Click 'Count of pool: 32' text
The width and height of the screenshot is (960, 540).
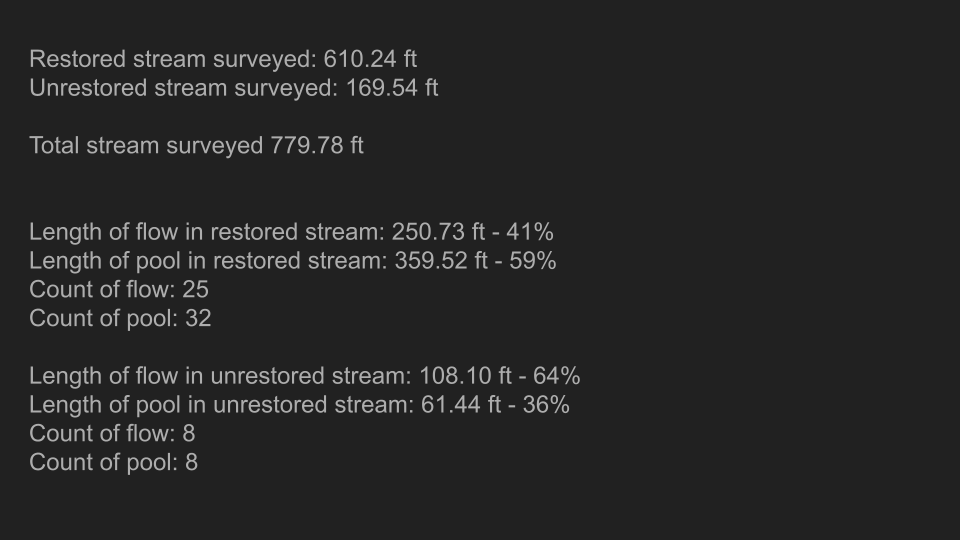point(120,318)
